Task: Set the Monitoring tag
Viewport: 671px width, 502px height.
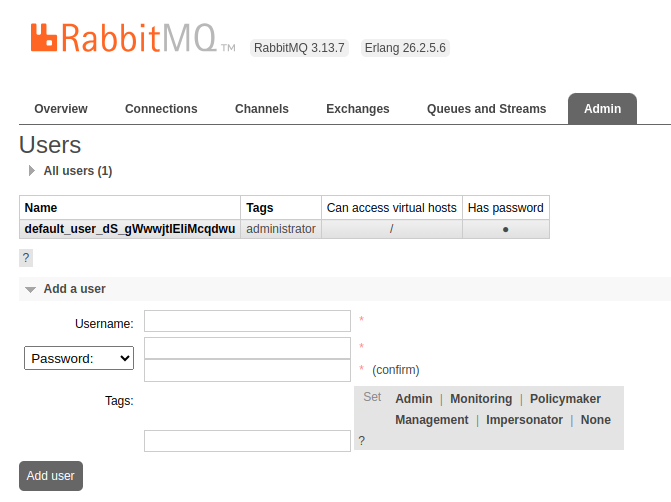Action: (x=481, y=399)
